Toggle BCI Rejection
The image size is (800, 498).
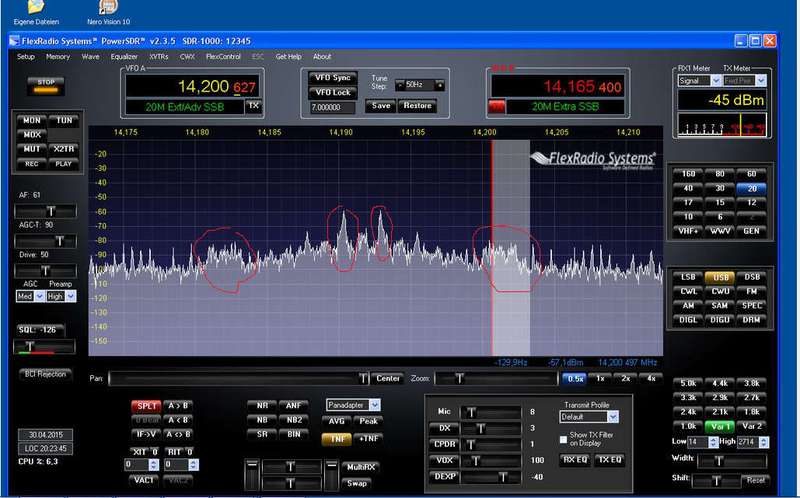(x=45, y=375)
